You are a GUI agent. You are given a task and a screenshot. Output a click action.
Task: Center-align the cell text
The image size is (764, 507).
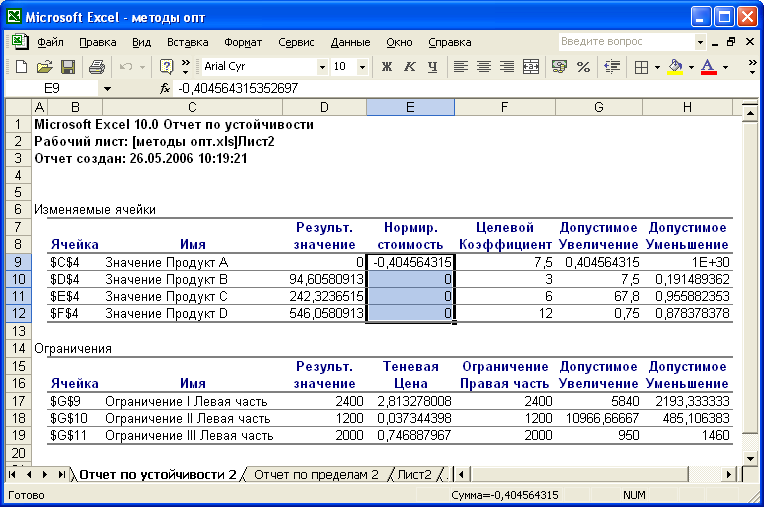pos(484,67)
